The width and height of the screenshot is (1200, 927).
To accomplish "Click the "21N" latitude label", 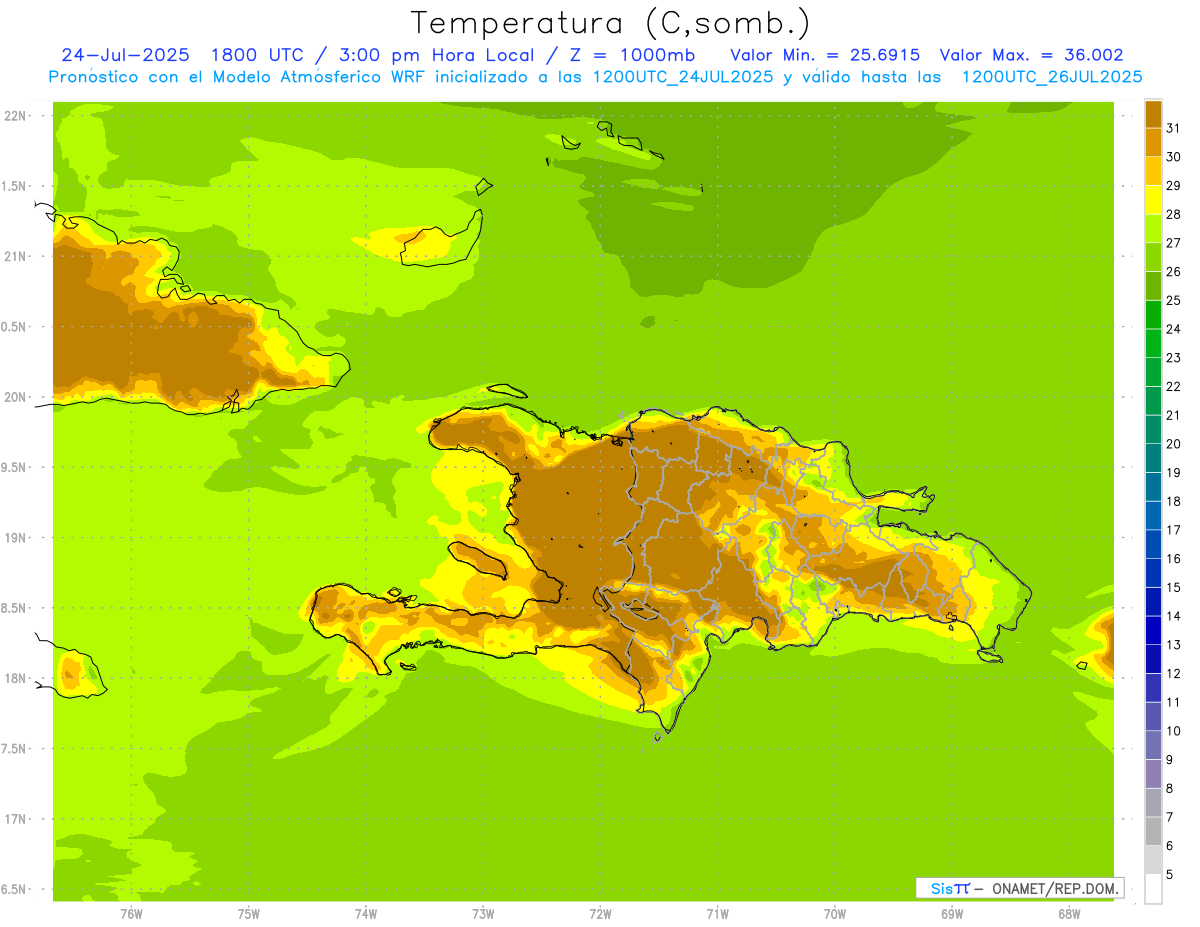I will click(15, 257).
